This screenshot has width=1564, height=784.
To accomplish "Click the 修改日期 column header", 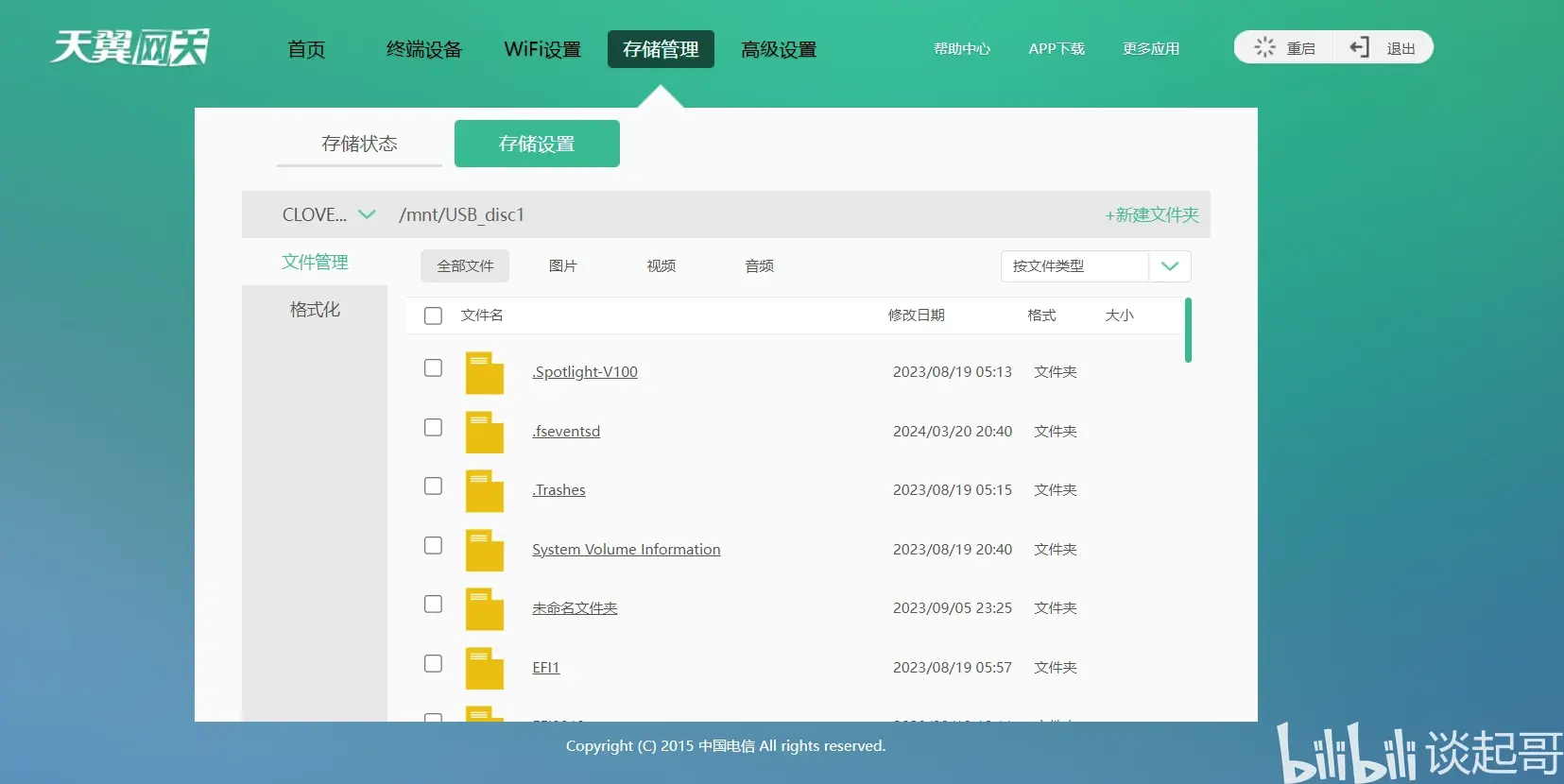I will click(x=917, y=315).
